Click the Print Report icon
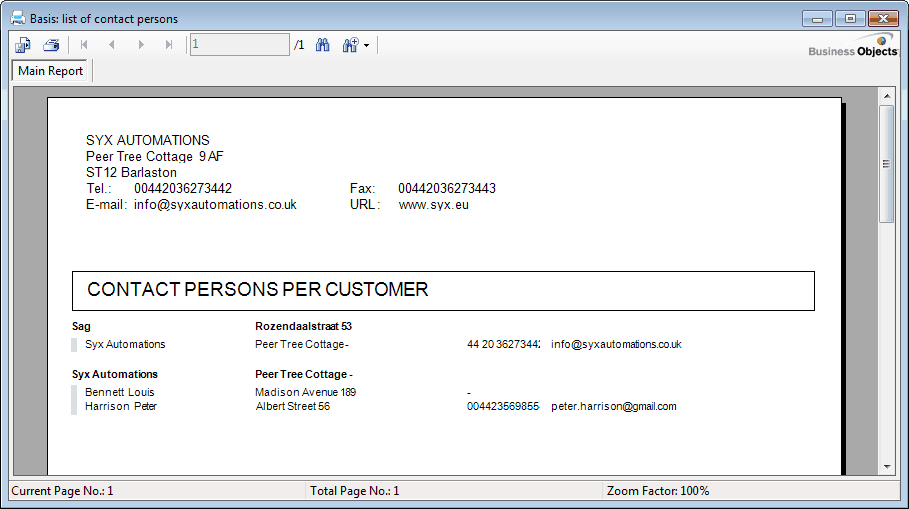Screen dimensions: 909x509 [51, 45]
